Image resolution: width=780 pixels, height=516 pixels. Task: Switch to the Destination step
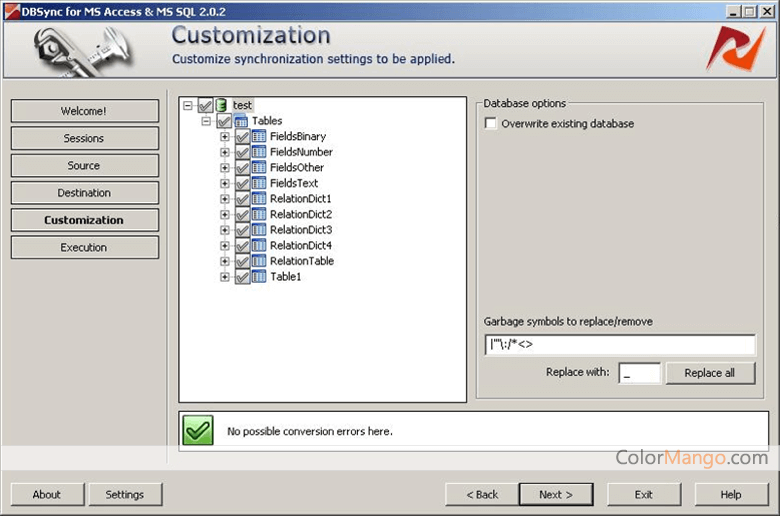click(x=85, y=193)
